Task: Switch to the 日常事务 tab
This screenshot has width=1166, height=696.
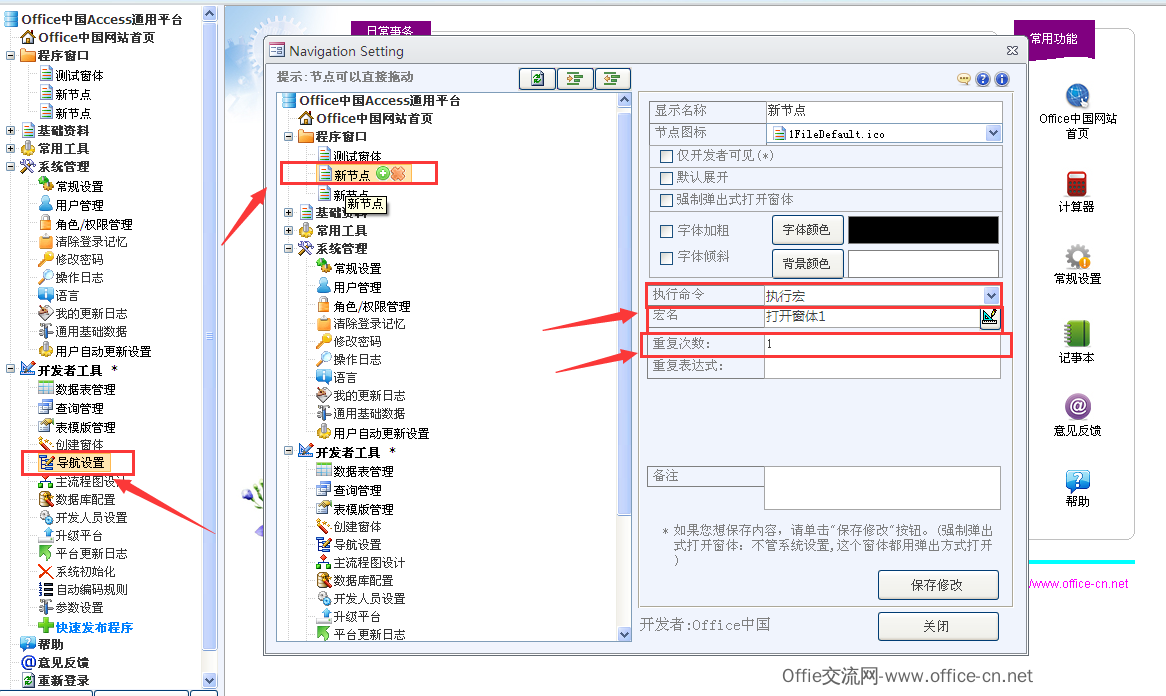Action: (390, 30)
